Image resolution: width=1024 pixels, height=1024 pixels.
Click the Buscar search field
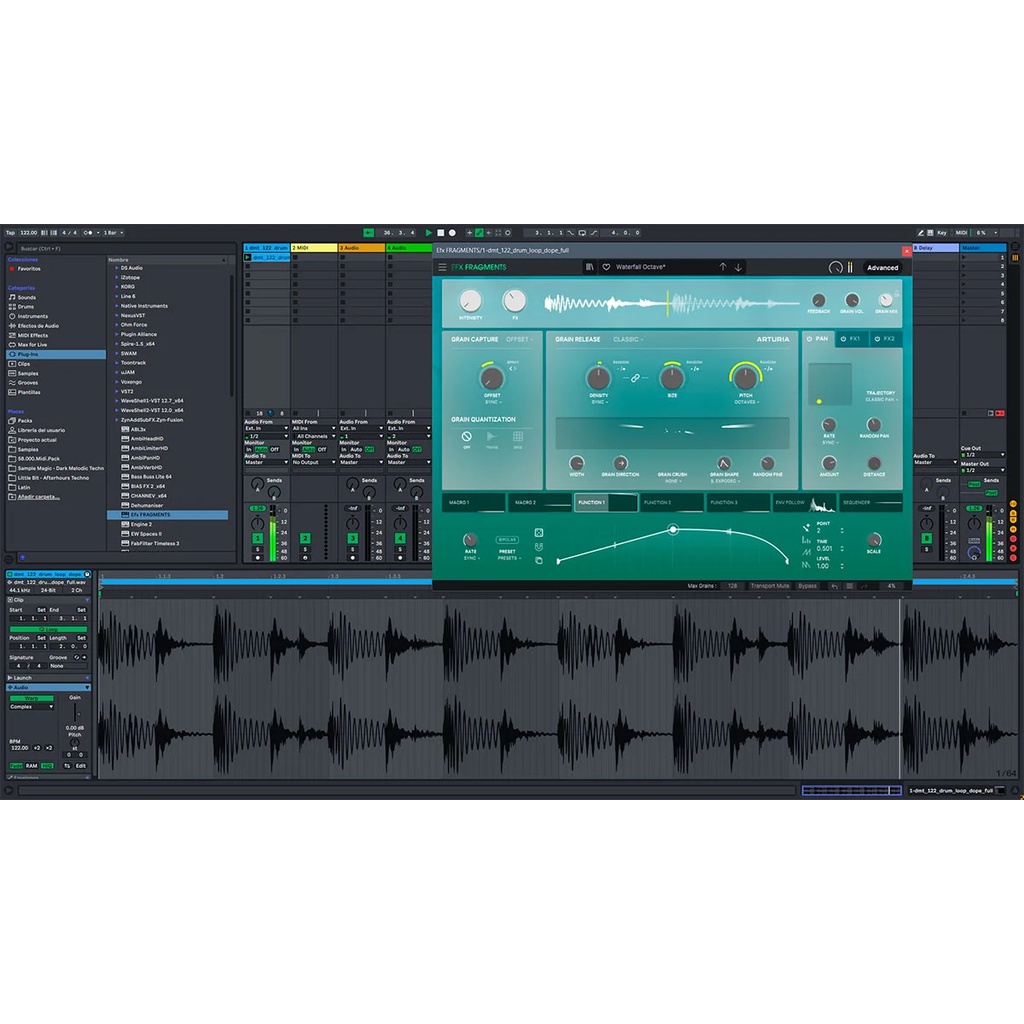(x=124, y=248)
